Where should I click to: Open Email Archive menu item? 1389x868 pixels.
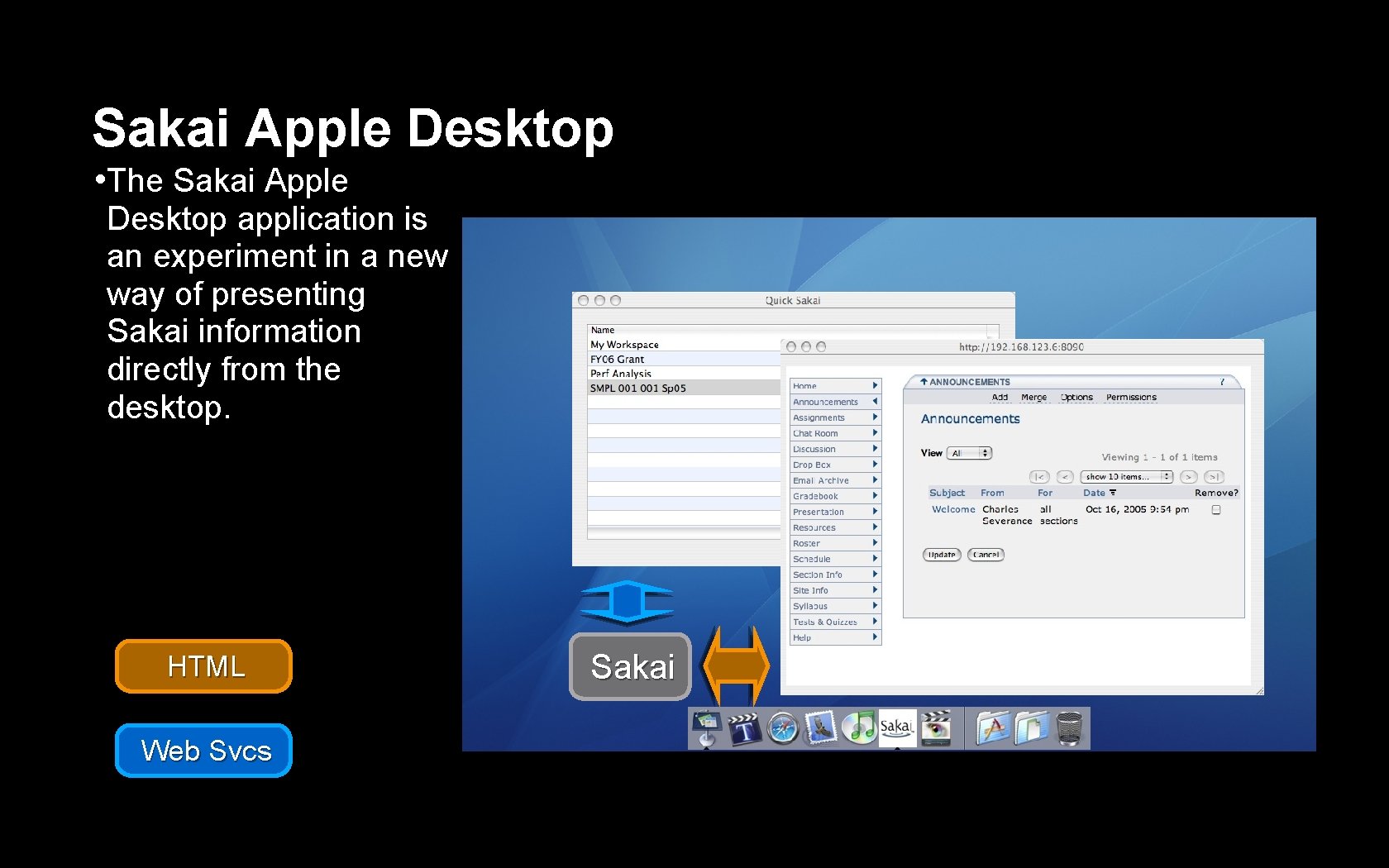point(835,480)
